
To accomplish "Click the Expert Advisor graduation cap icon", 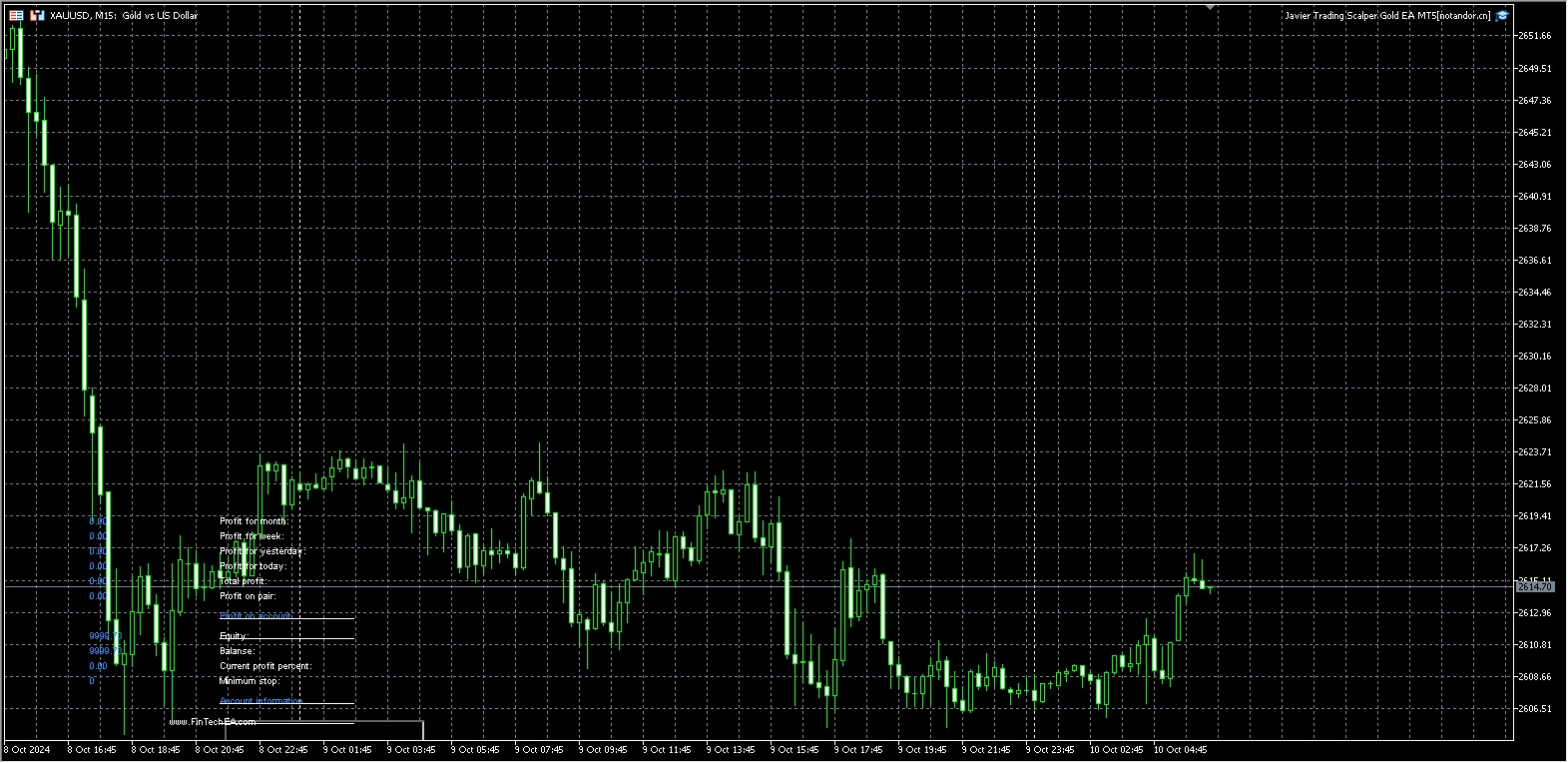I will point(1502,16).
